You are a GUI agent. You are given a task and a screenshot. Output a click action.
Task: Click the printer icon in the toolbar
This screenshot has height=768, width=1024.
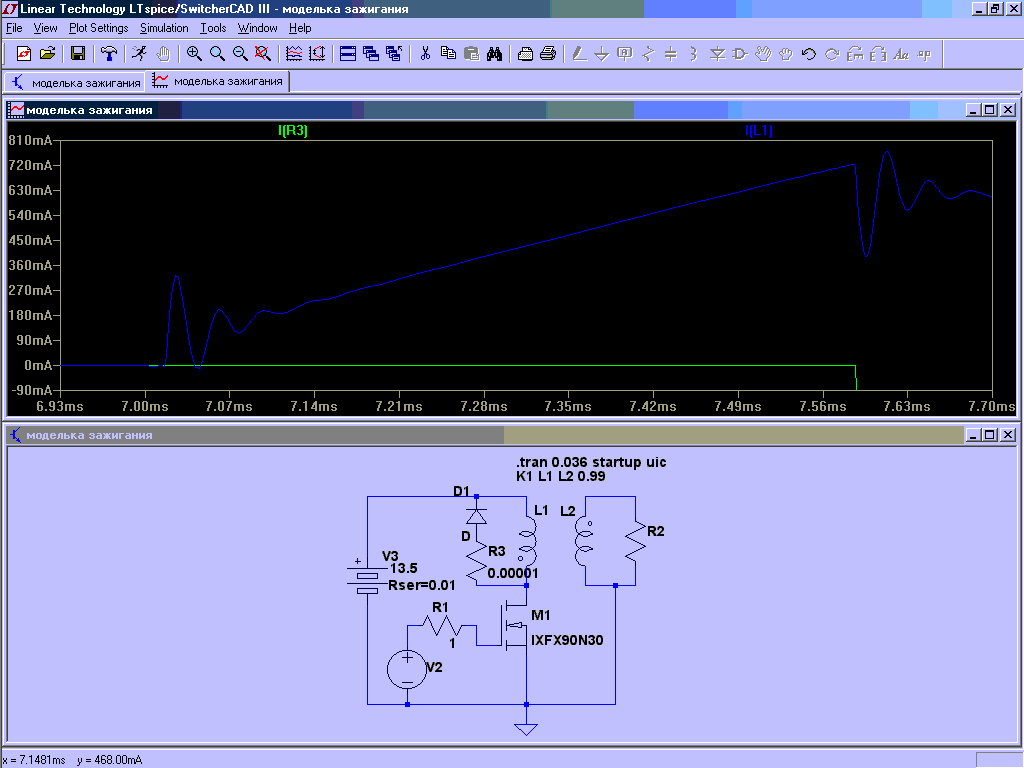point(547,54)
